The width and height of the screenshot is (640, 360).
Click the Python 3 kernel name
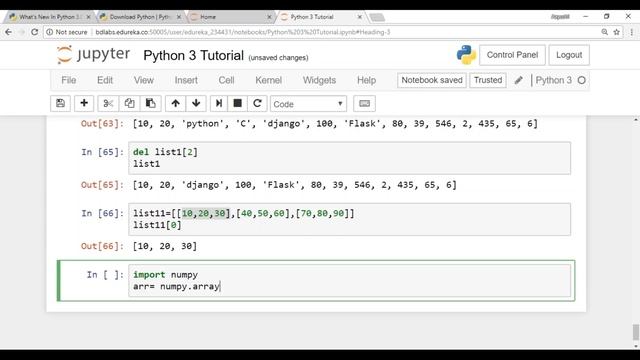coord(553,80)
